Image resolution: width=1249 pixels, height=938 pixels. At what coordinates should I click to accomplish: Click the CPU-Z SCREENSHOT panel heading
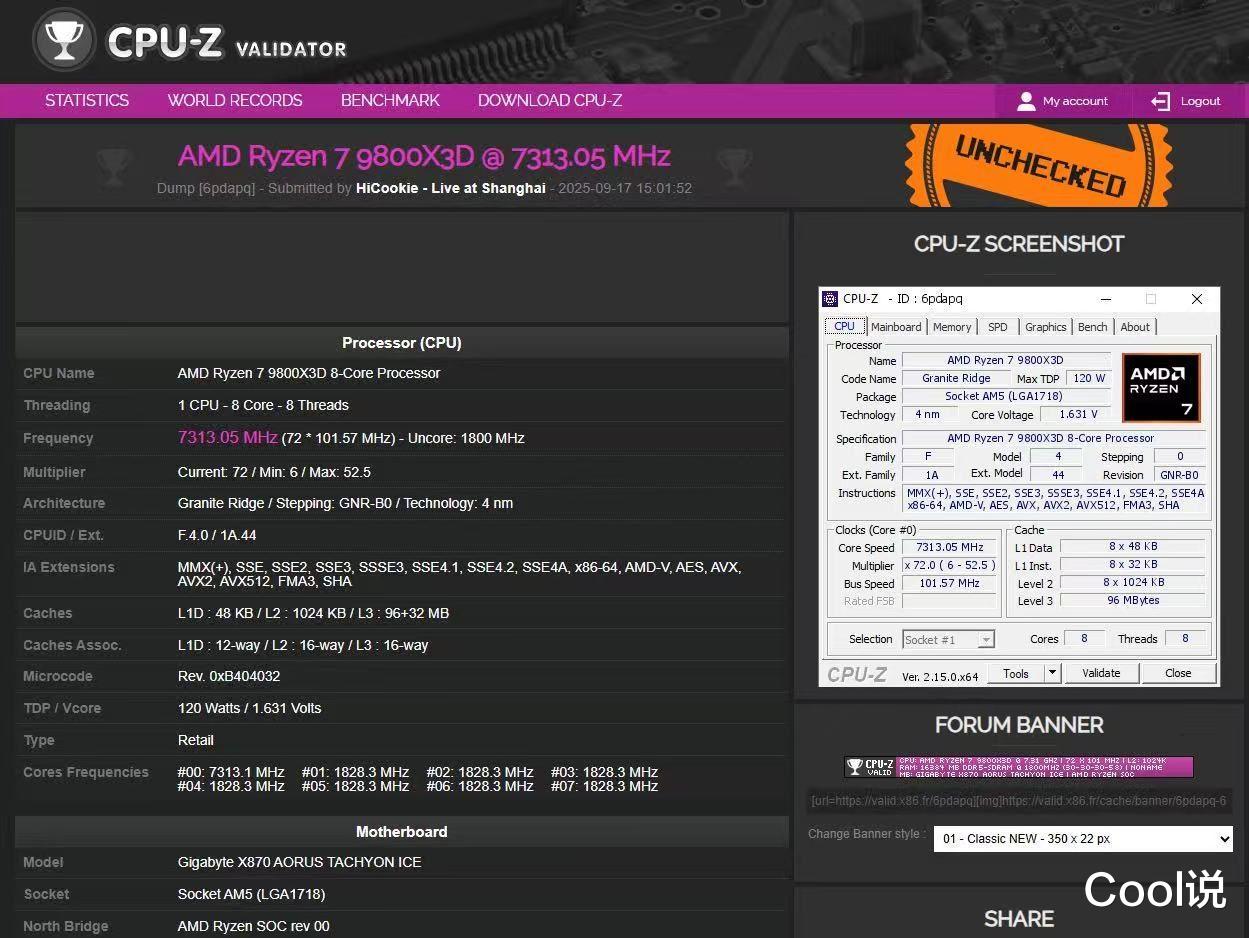click(x=1019, y=243)
